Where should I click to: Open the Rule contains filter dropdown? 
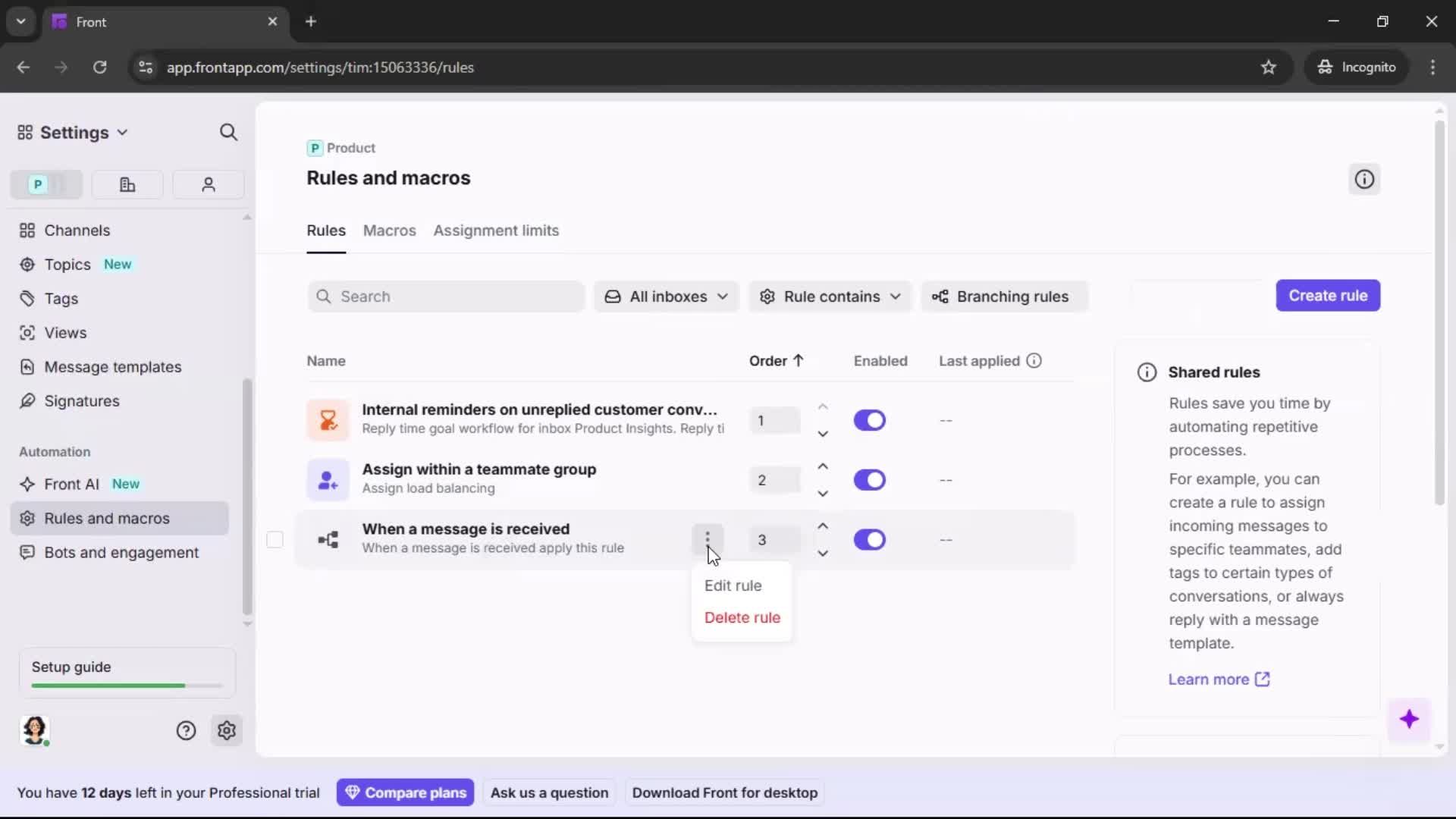click(830, 297)
